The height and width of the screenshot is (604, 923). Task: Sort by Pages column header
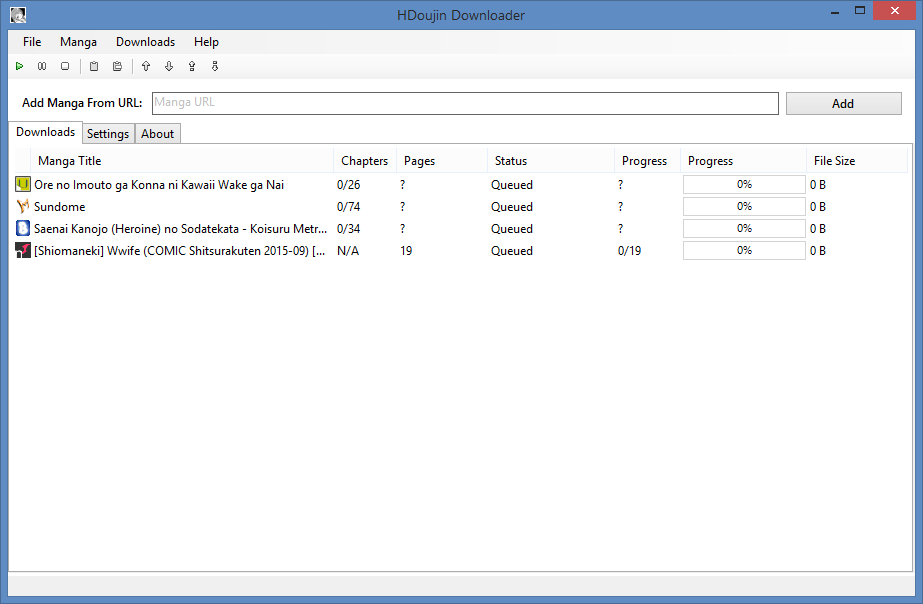tap(441, 161)
